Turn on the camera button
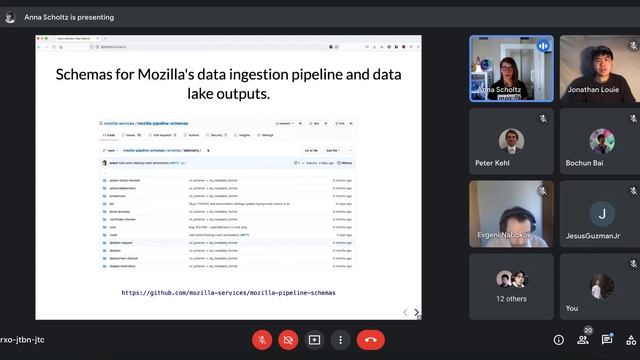This screenshot has height=360, width=640. [288, 340]
